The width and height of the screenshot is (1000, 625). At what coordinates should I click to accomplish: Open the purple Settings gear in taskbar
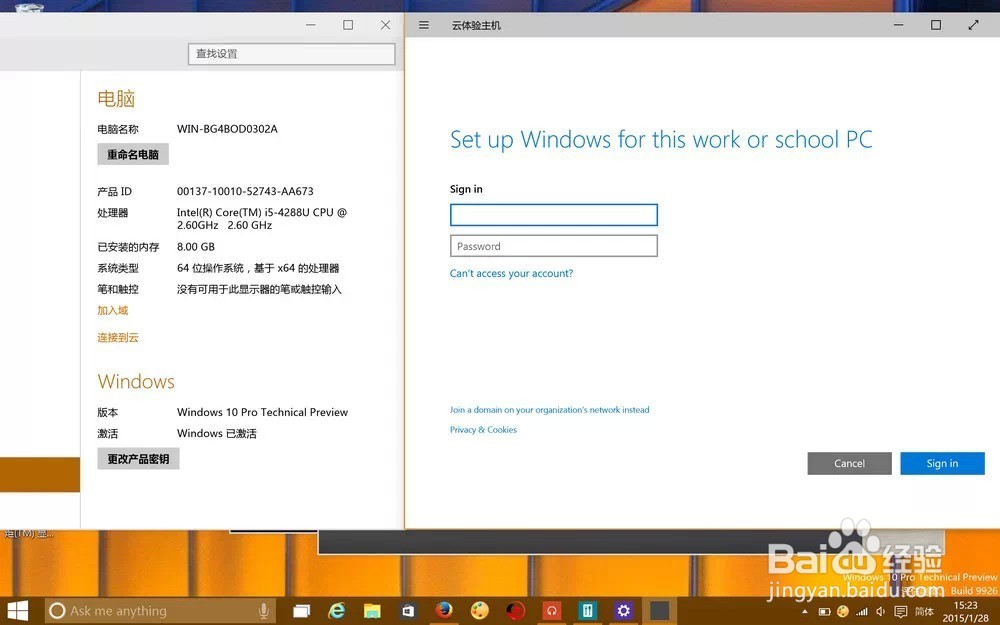(623, 610)
